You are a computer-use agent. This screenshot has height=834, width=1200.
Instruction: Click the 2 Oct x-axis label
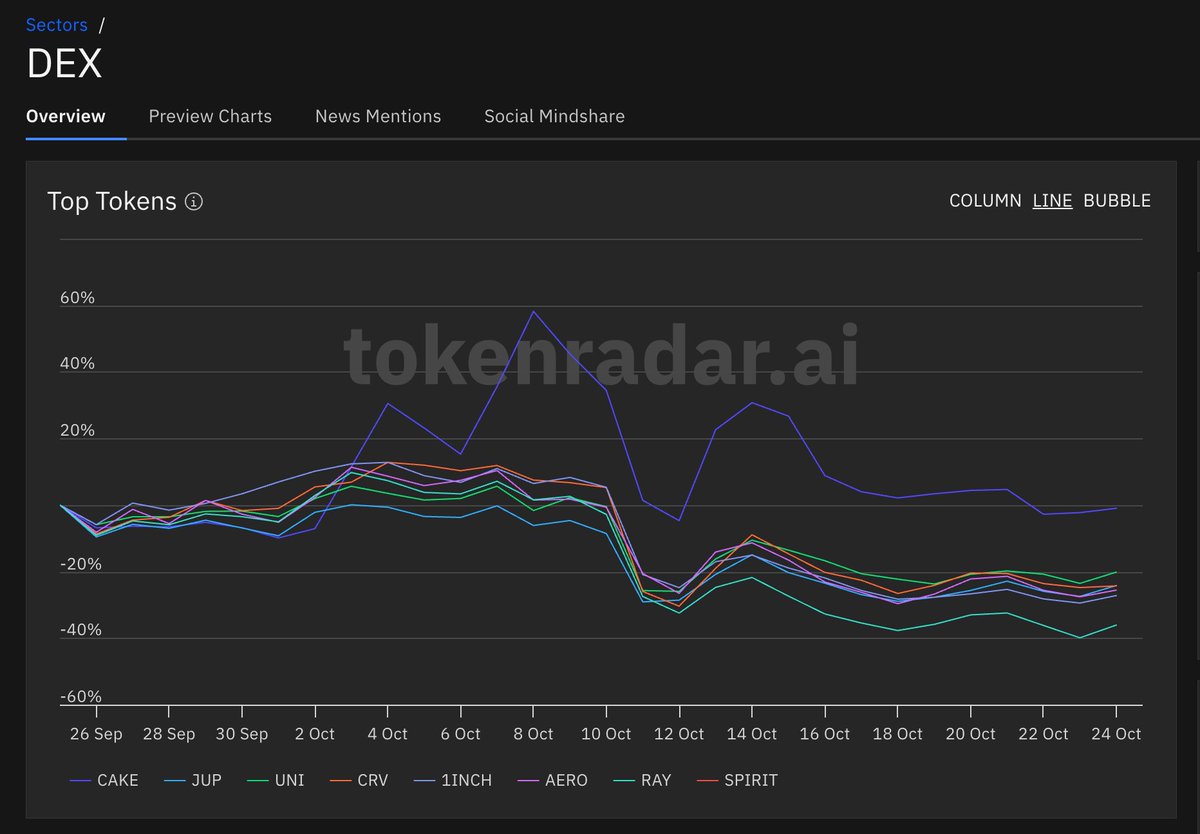pyautogui.click(x=315, y=734)
